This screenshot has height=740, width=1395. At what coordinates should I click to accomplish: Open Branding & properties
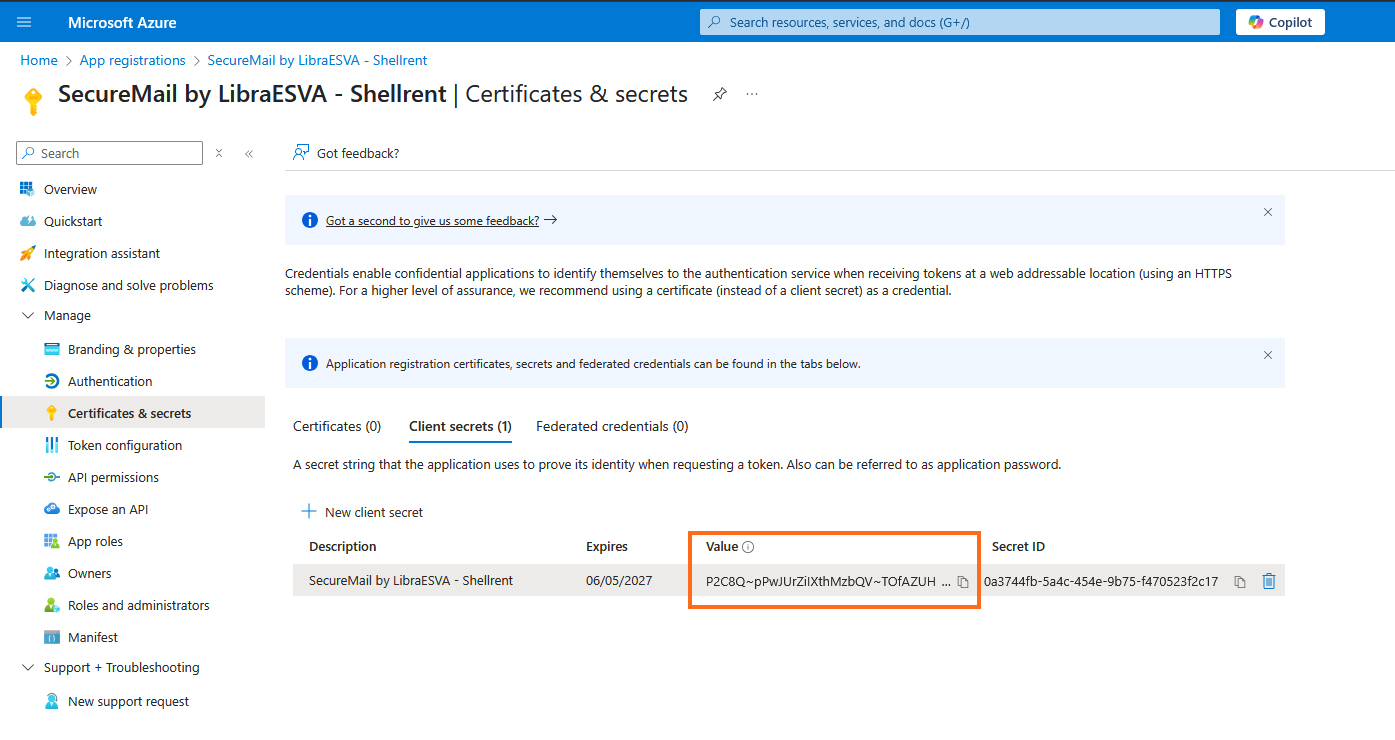point(133,349)
